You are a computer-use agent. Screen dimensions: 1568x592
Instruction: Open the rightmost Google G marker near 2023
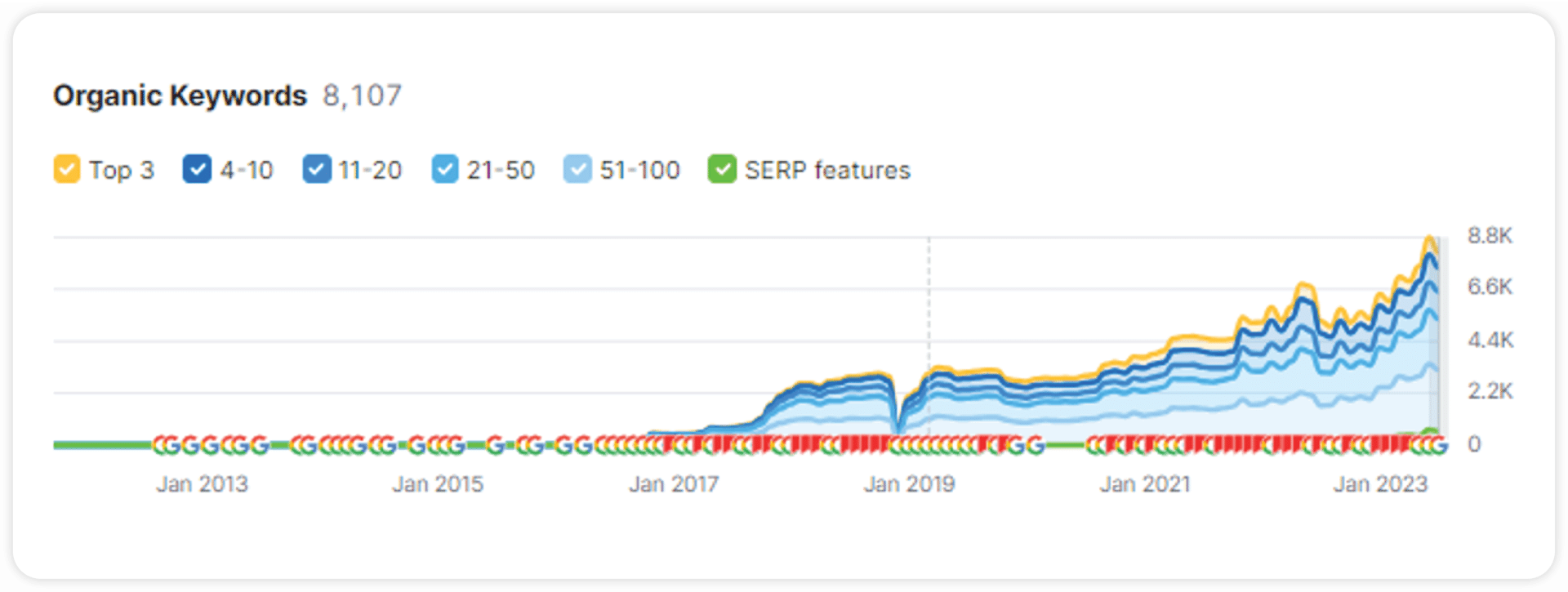1438,446
